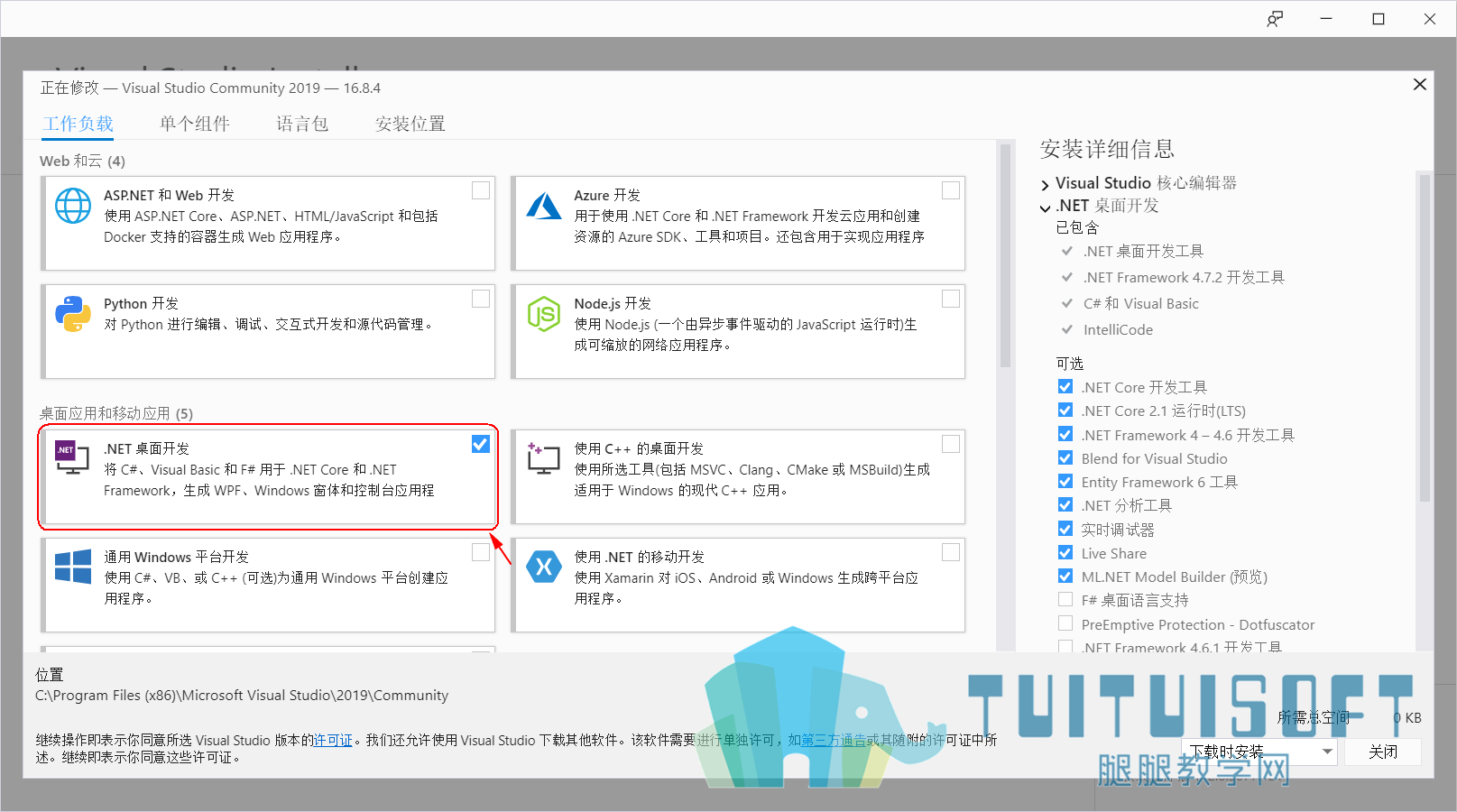Click the Azure development logo icon

point(544,206)
